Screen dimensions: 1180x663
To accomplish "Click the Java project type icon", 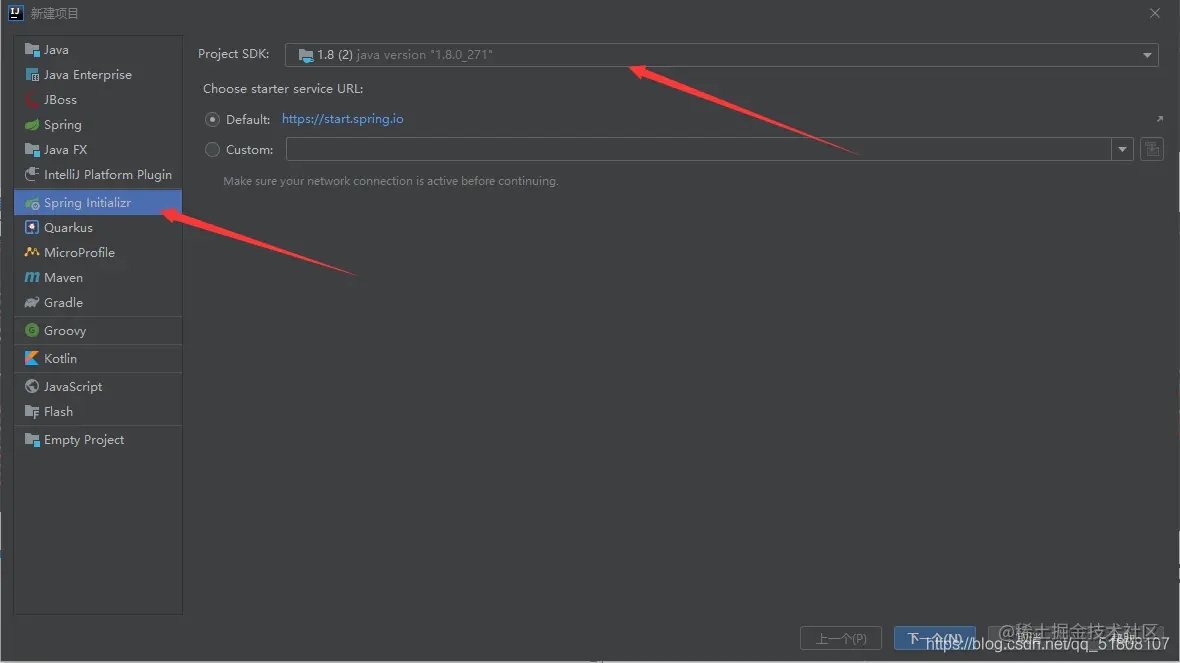I will (x=32, y=50).
